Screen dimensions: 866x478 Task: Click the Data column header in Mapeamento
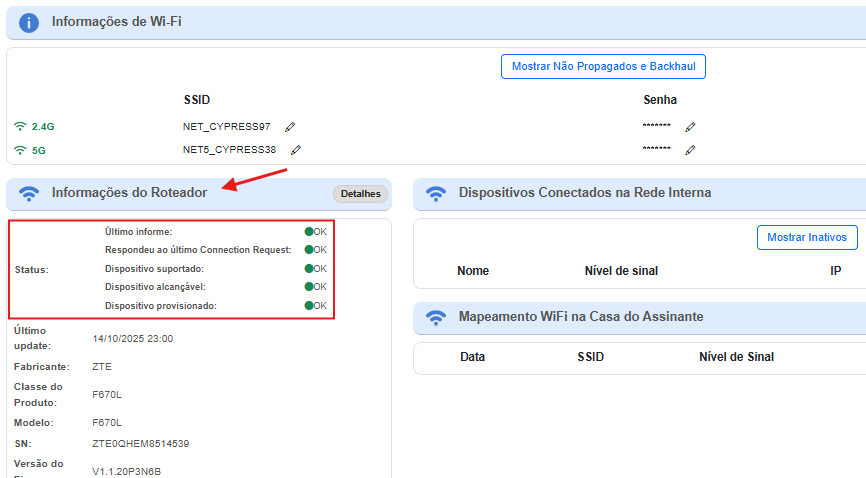point(472,357)
